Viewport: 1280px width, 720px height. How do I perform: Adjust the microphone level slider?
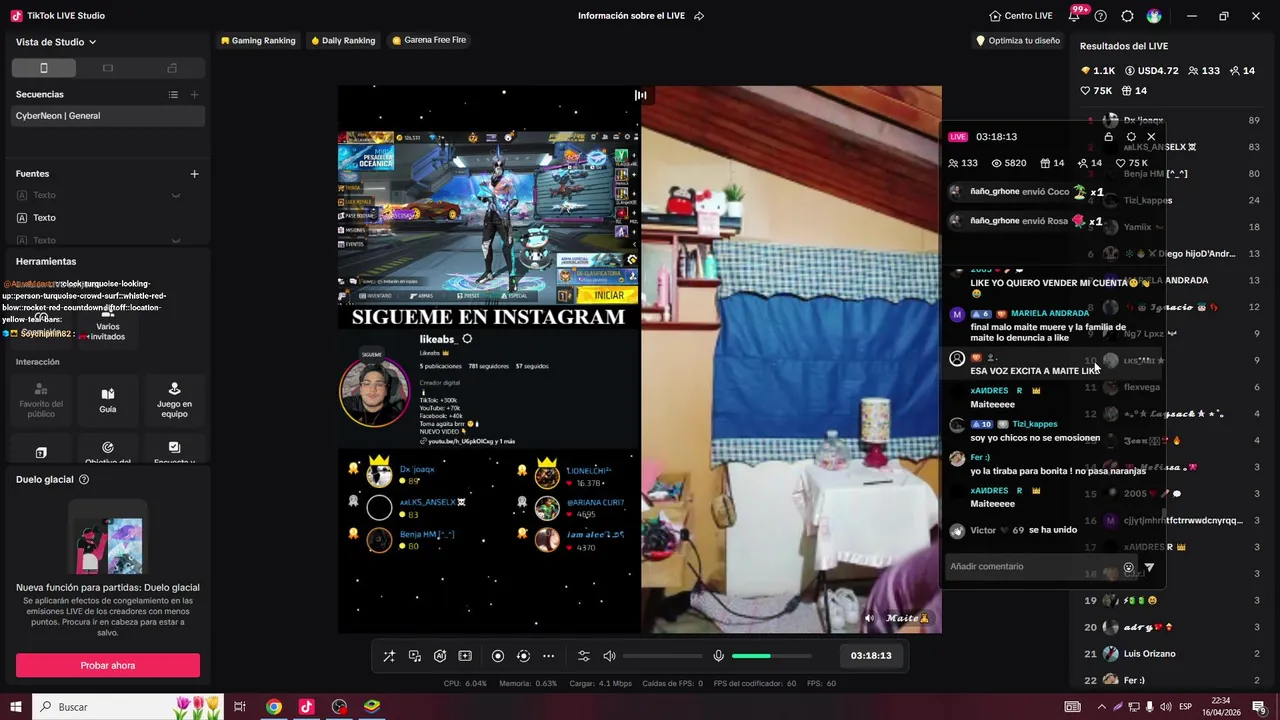point(771,656)
